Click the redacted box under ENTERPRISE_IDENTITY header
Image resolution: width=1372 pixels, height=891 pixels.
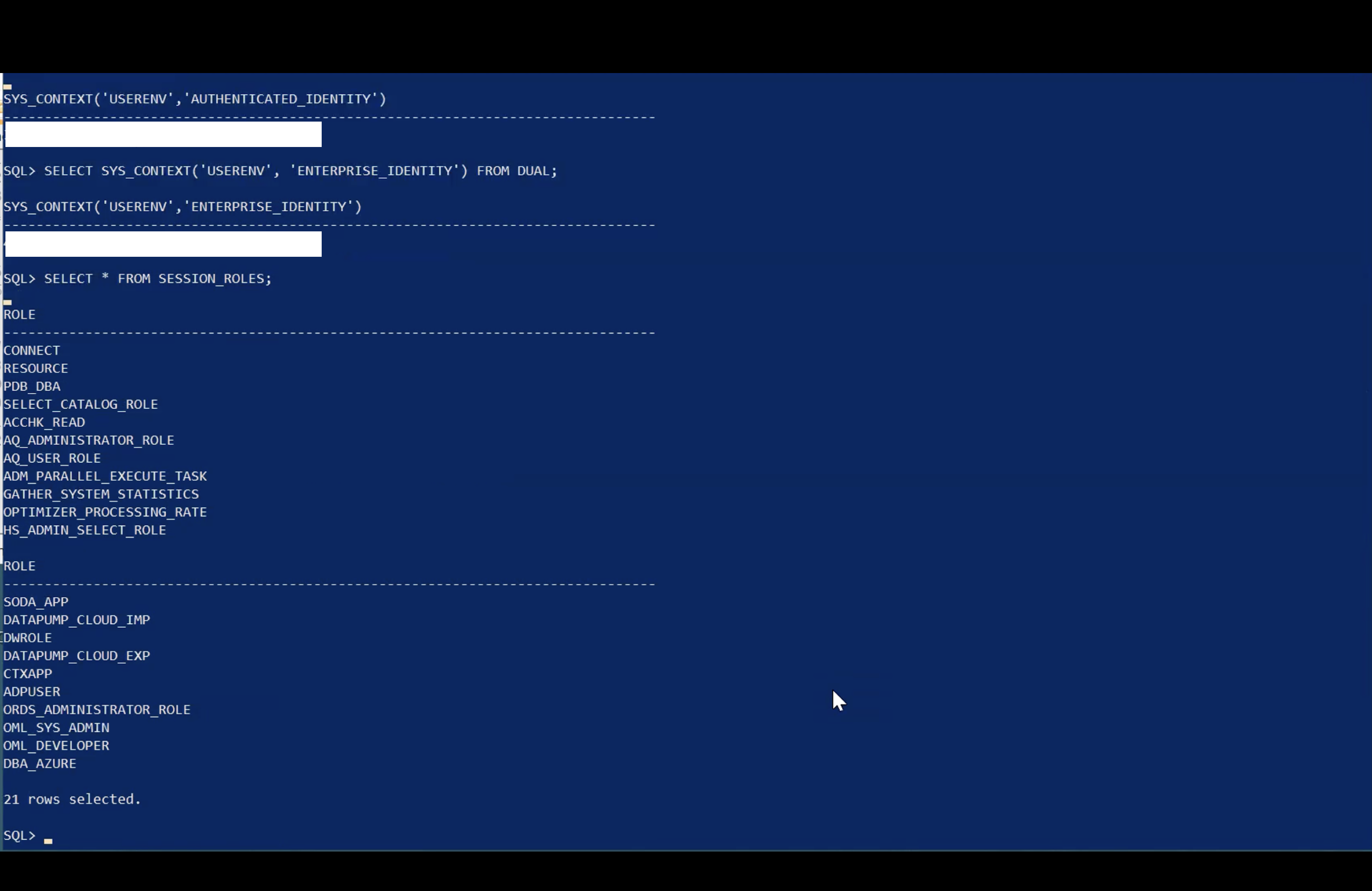163,244
